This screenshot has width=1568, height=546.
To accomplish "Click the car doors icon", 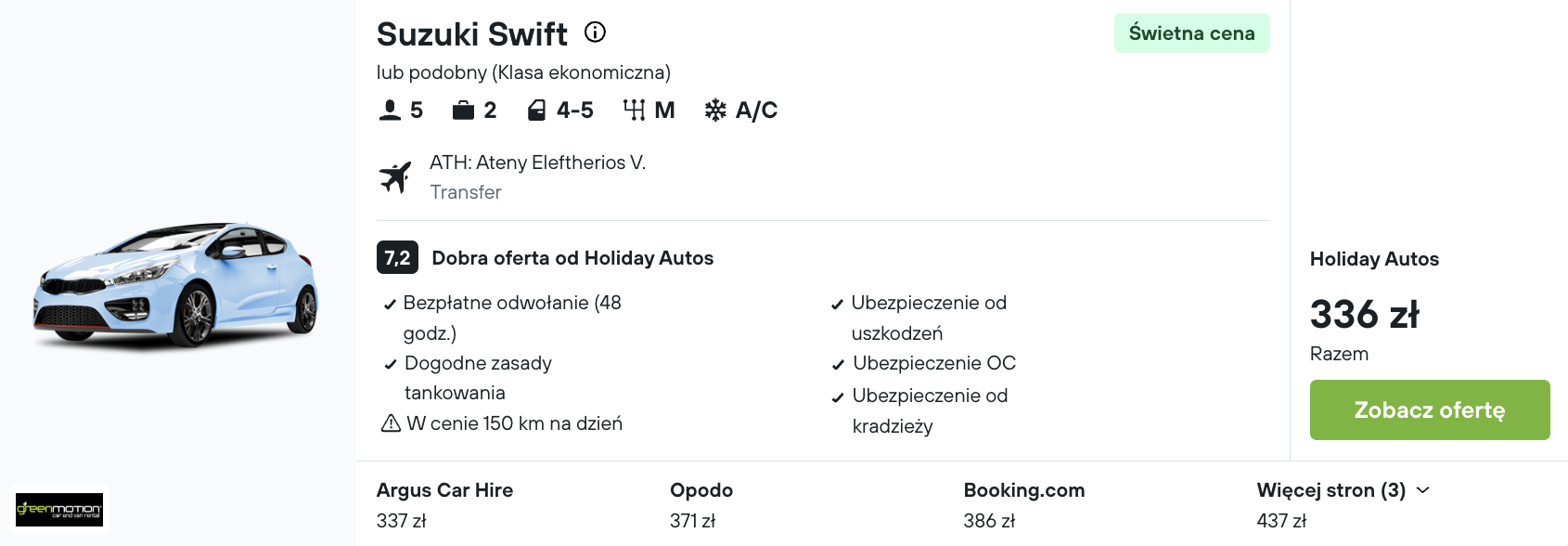I will pos(536,110).
